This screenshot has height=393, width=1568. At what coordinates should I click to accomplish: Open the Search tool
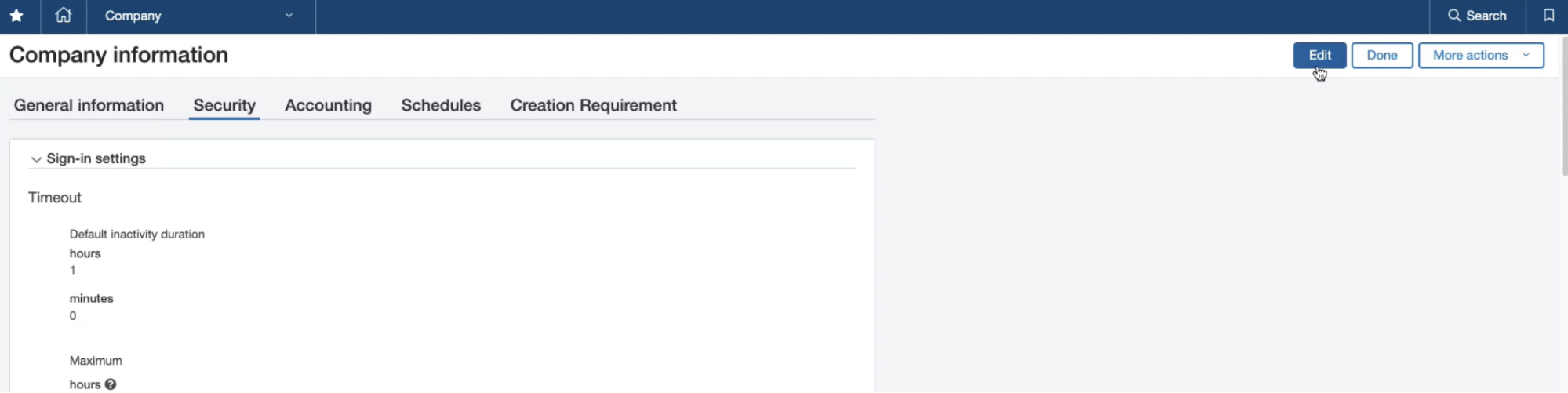pos(1477,16)
